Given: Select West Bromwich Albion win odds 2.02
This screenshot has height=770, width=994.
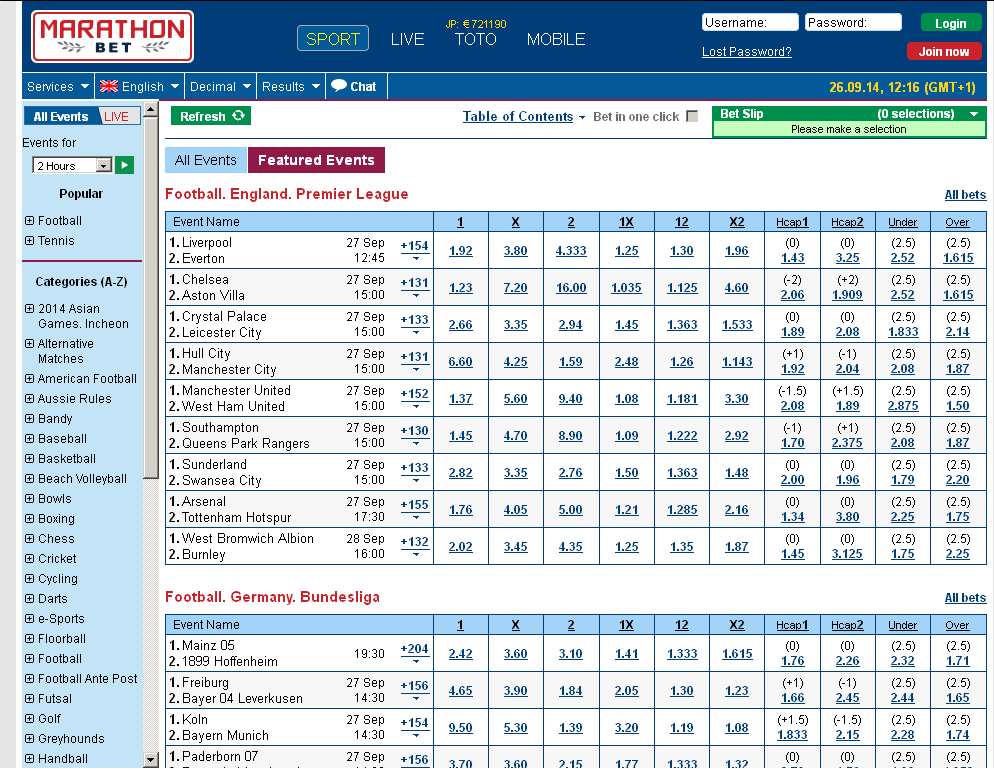Looking at the screenshot, I should (x=461, y=547).
